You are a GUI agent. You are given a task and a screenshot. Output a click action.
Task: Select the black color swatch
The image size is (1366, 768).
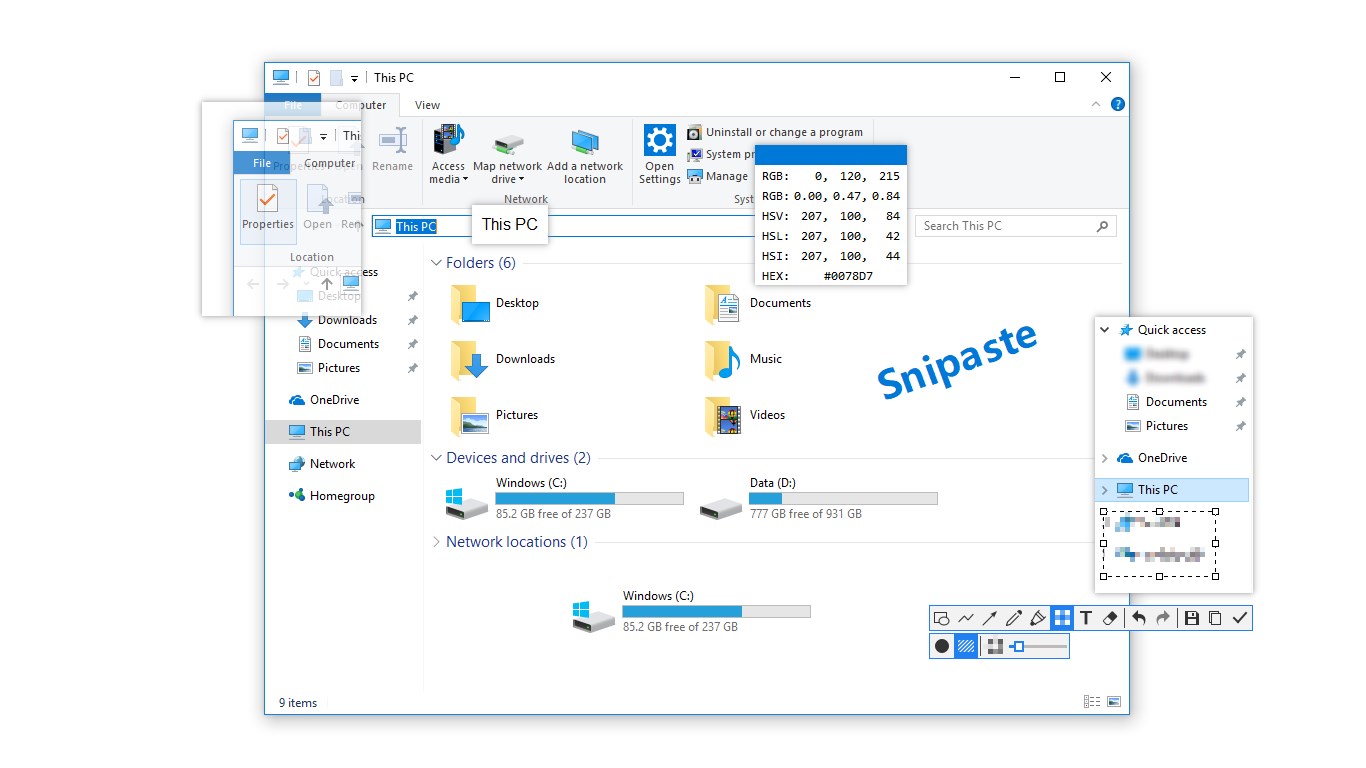pos(941,646)
